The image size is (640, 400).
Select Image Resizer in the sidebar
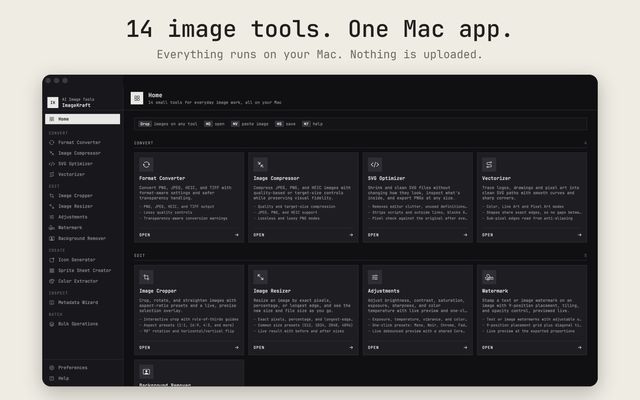pos(82,206)
